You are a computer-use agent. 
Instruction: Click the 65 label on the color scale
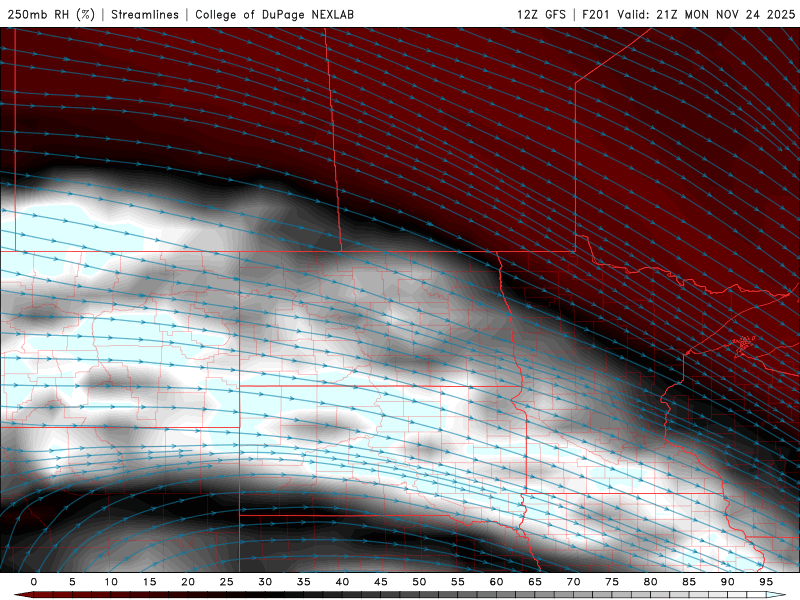[535, 582]
